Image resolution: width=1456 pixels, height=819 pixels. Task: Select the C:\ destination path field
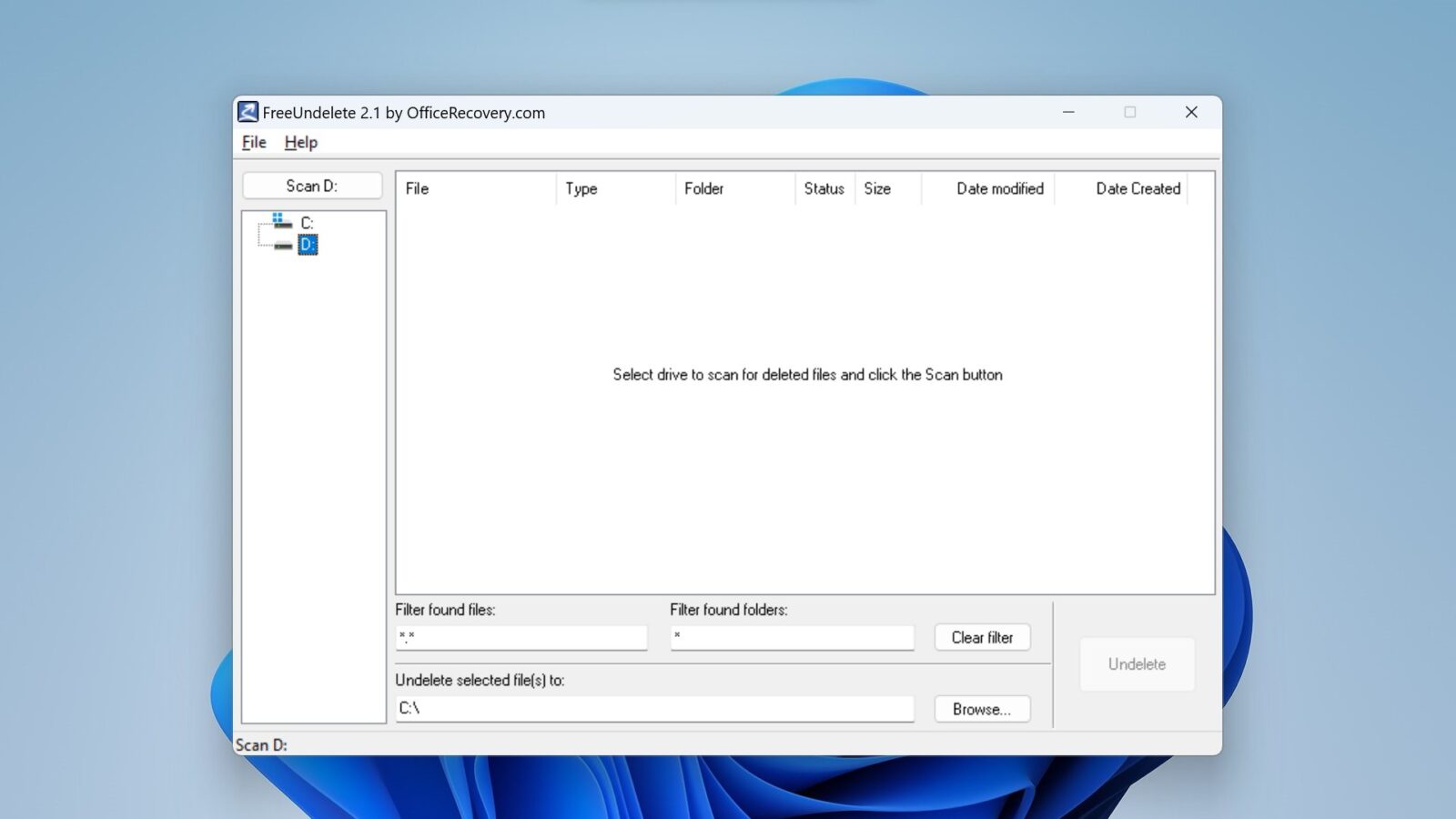click(653, 708)
